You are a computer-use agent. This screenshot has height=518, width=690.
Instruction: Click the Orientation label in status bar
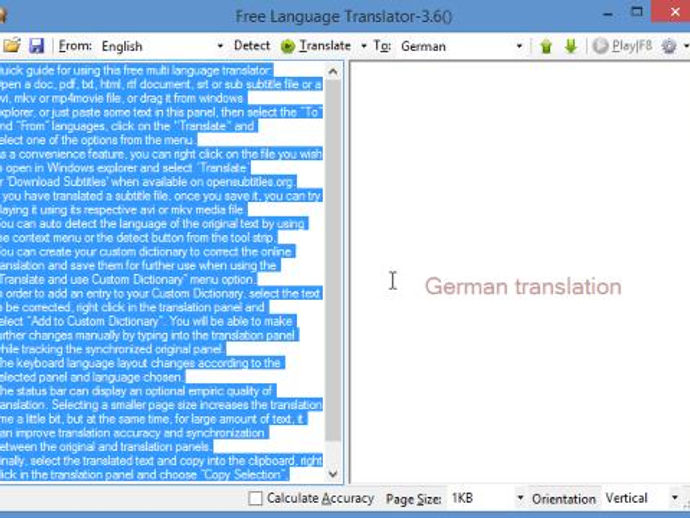click(564, 499)
